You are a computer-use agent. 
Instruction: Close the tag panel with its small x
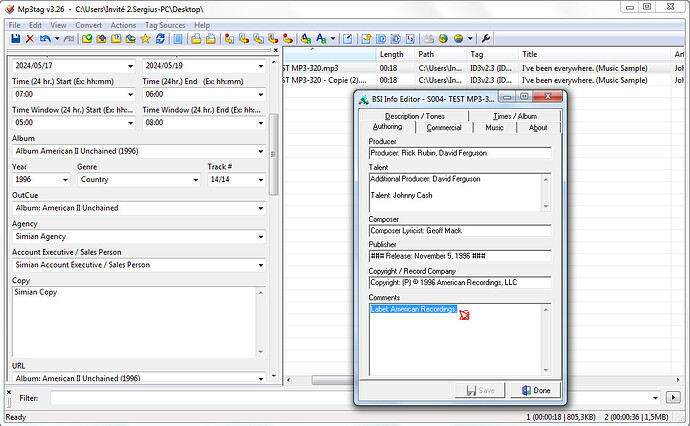[x=276, y=51]
